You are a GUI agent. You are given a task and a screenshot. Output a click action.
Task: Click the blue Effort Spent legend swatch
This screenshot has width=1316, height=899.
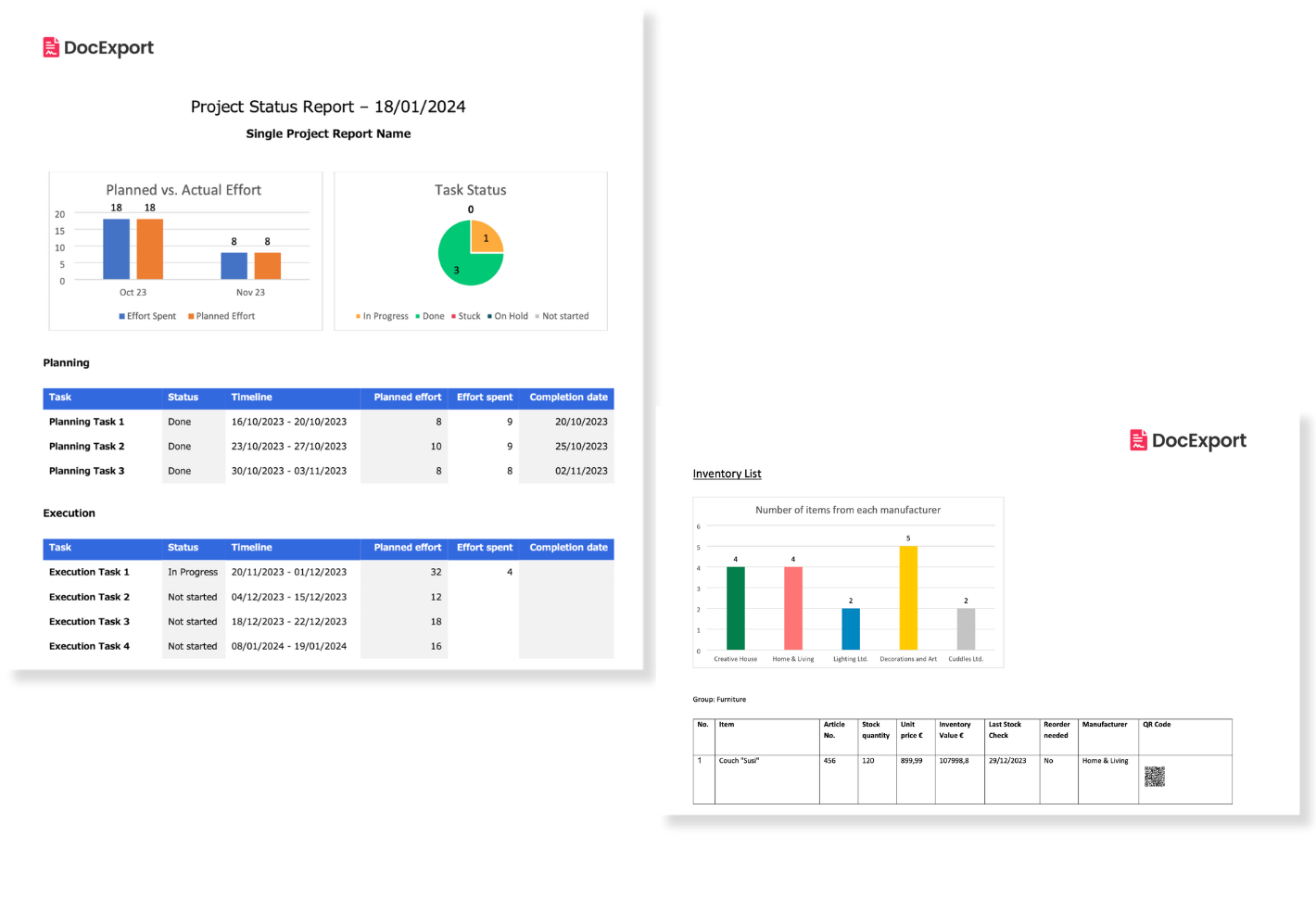click(121, 317)
